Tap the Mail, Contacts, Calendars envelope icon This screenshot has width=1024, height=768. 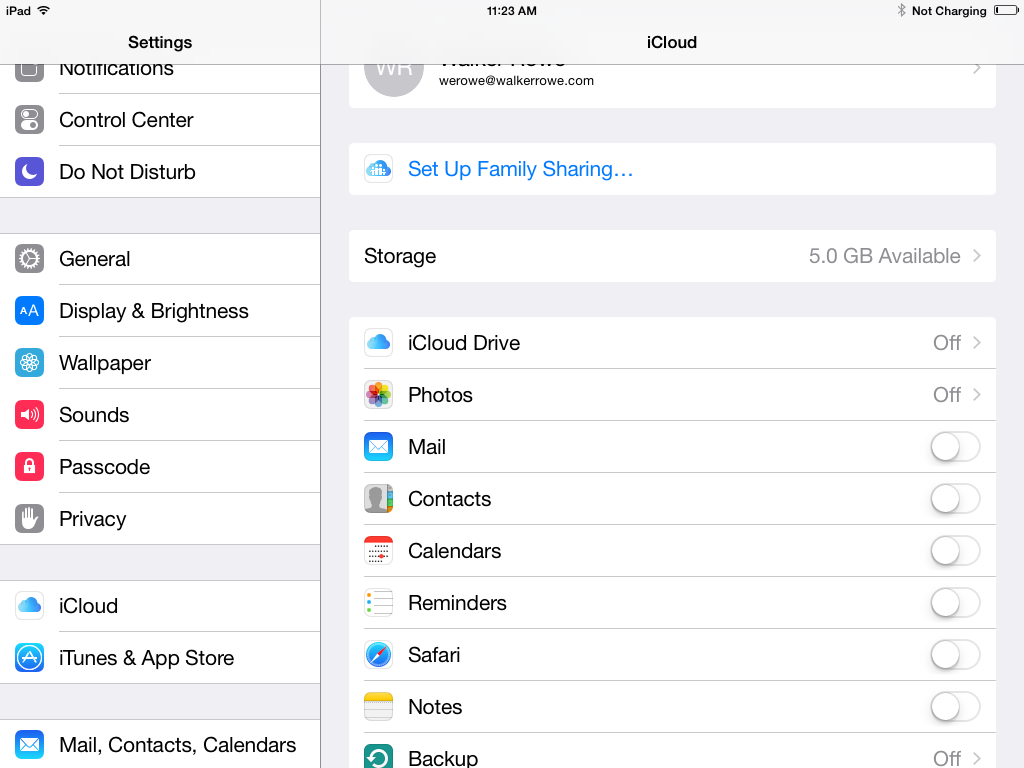click(29, 744)
